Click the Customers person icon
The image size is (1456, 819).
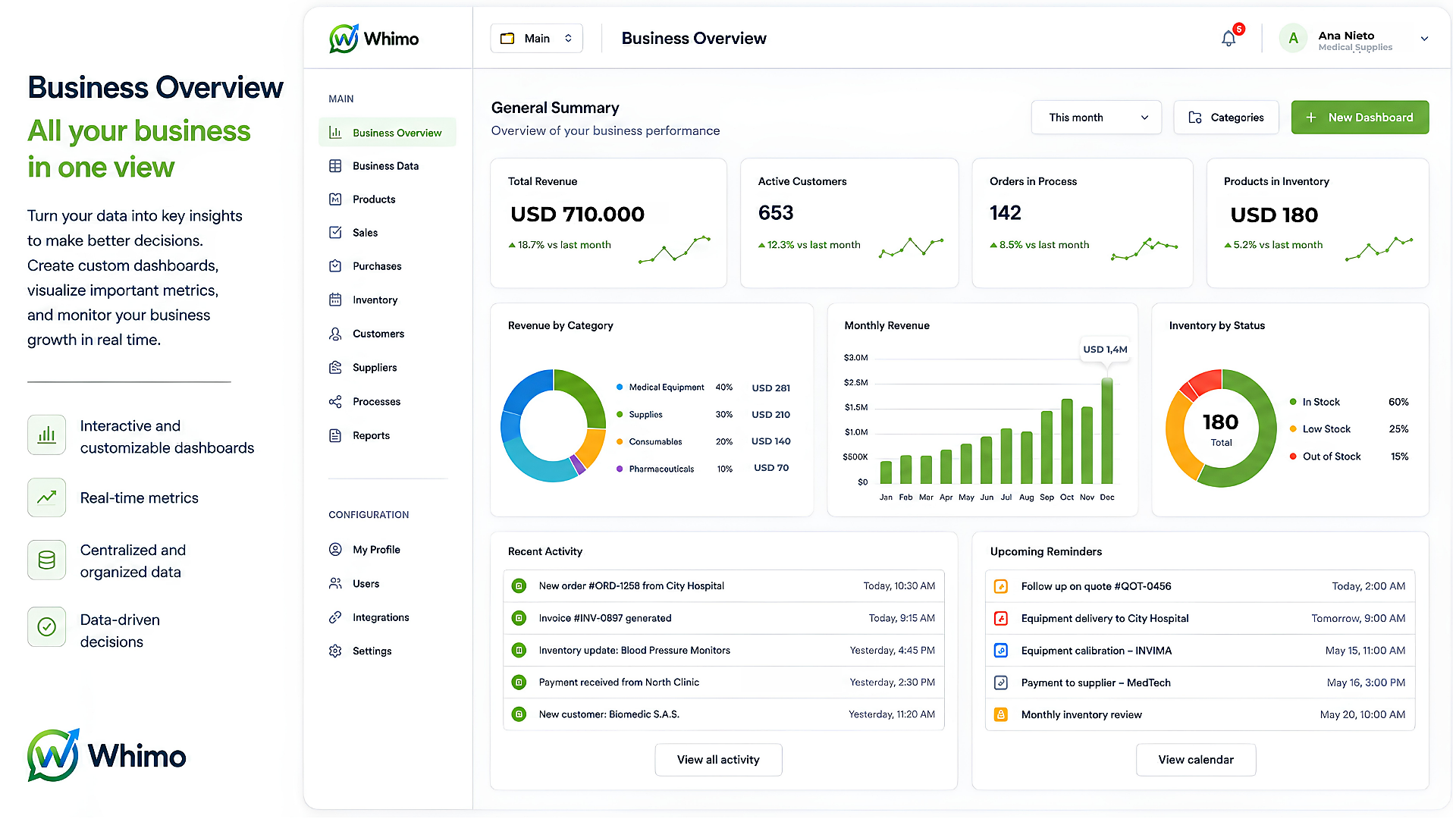[x=335, y=334]
